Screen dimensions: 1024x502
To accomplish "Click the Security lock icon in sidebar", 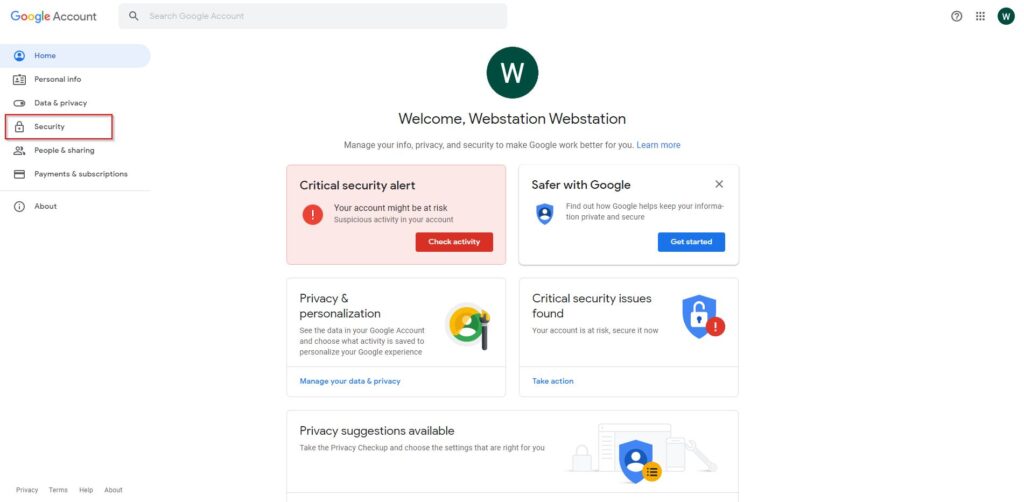I will tap(20, 127).
